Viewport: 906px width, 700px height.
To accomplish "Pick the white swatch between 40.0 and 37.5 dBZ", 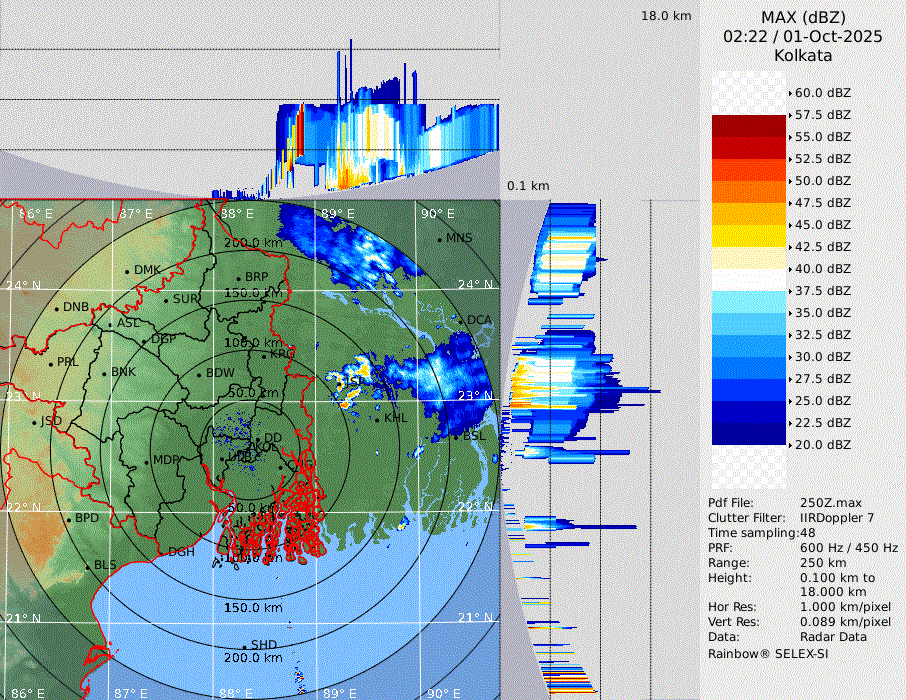I will (749, 279).
